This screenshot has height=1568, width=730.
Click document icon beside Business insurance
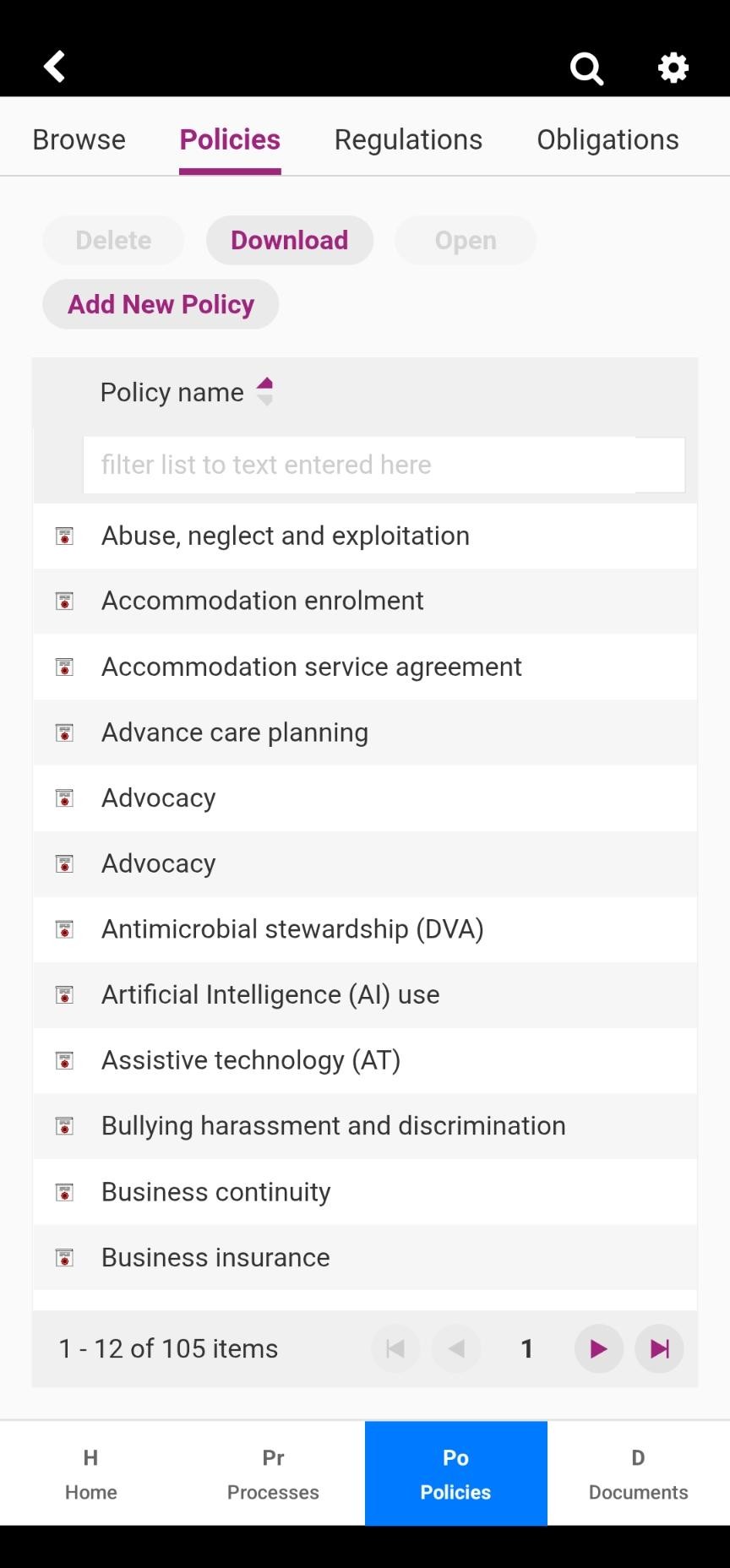coord(64,1258)
